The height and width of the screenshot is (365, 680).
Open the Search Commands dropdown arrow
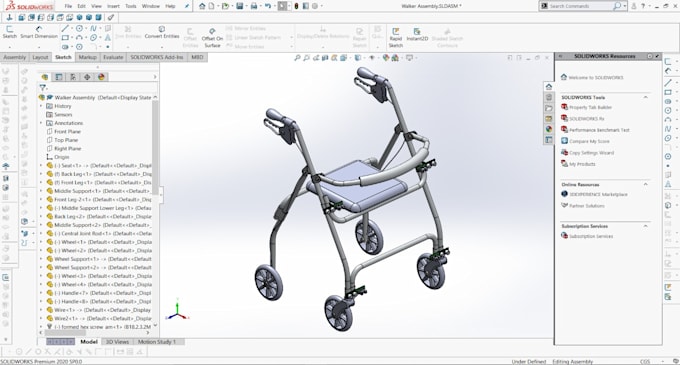(x=625, y=6)
